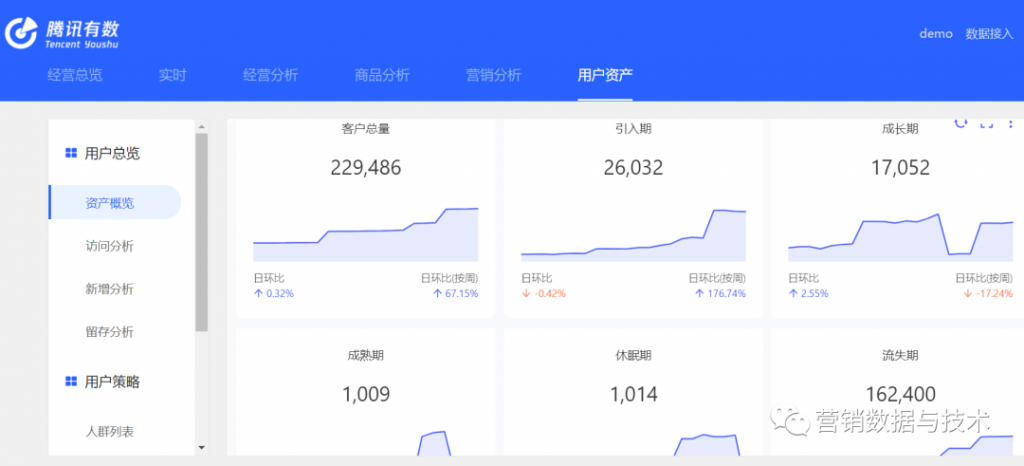This screenshot has width=1024, height=466.
Task: Click the 用户总览 grid icon
Action: 71,153
